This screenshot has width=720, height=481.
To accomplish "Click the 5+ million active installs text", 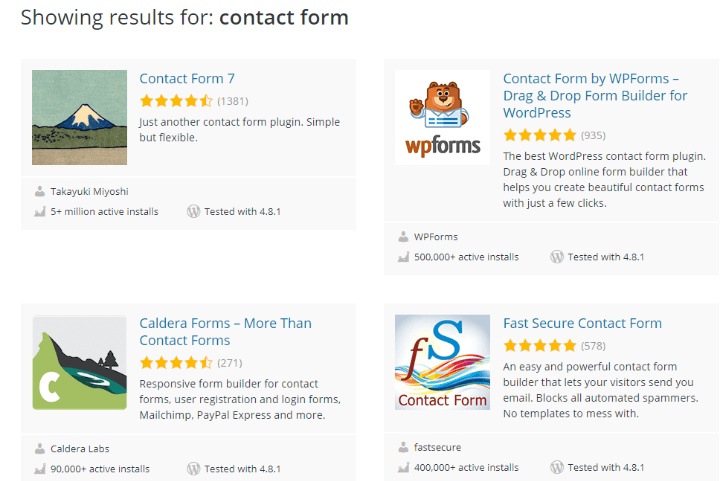I will coord(104,211).
